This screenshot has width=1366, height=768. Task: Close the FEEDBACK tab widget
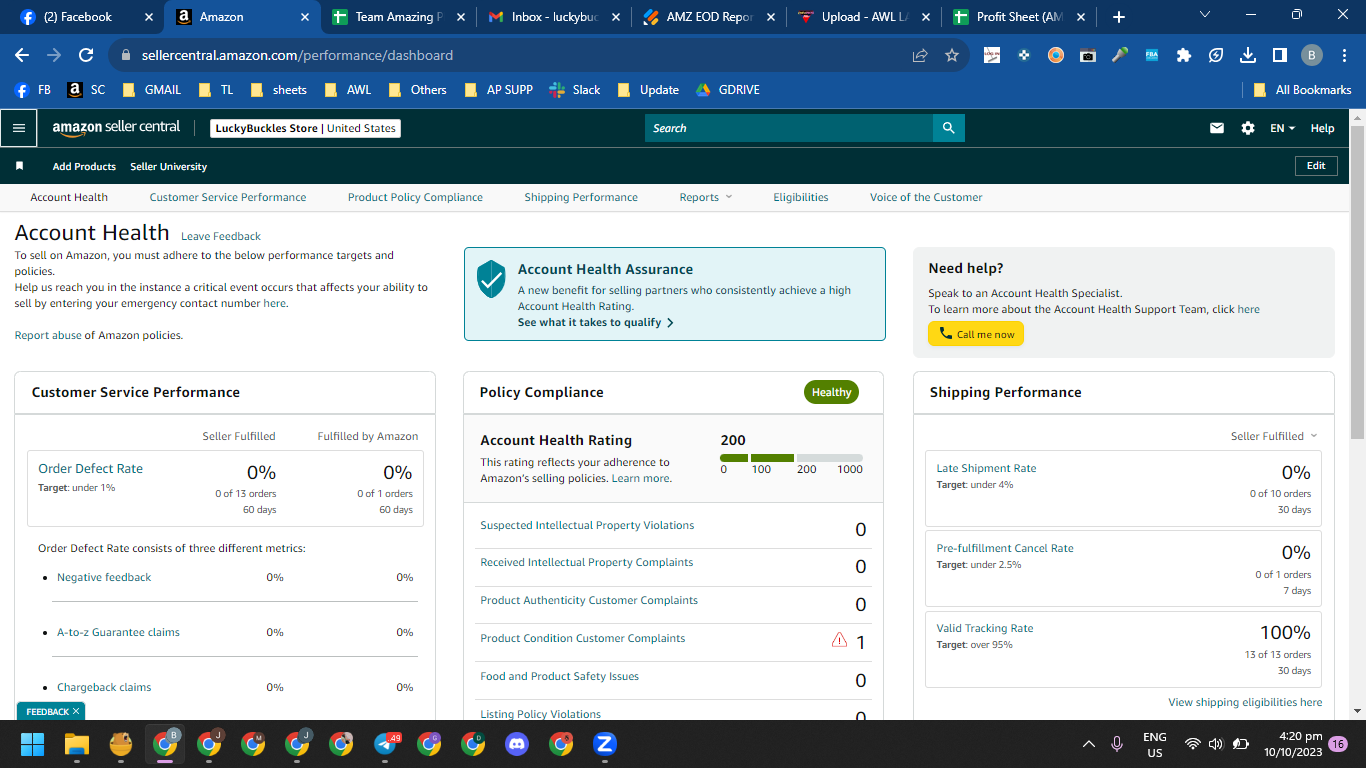76,711
